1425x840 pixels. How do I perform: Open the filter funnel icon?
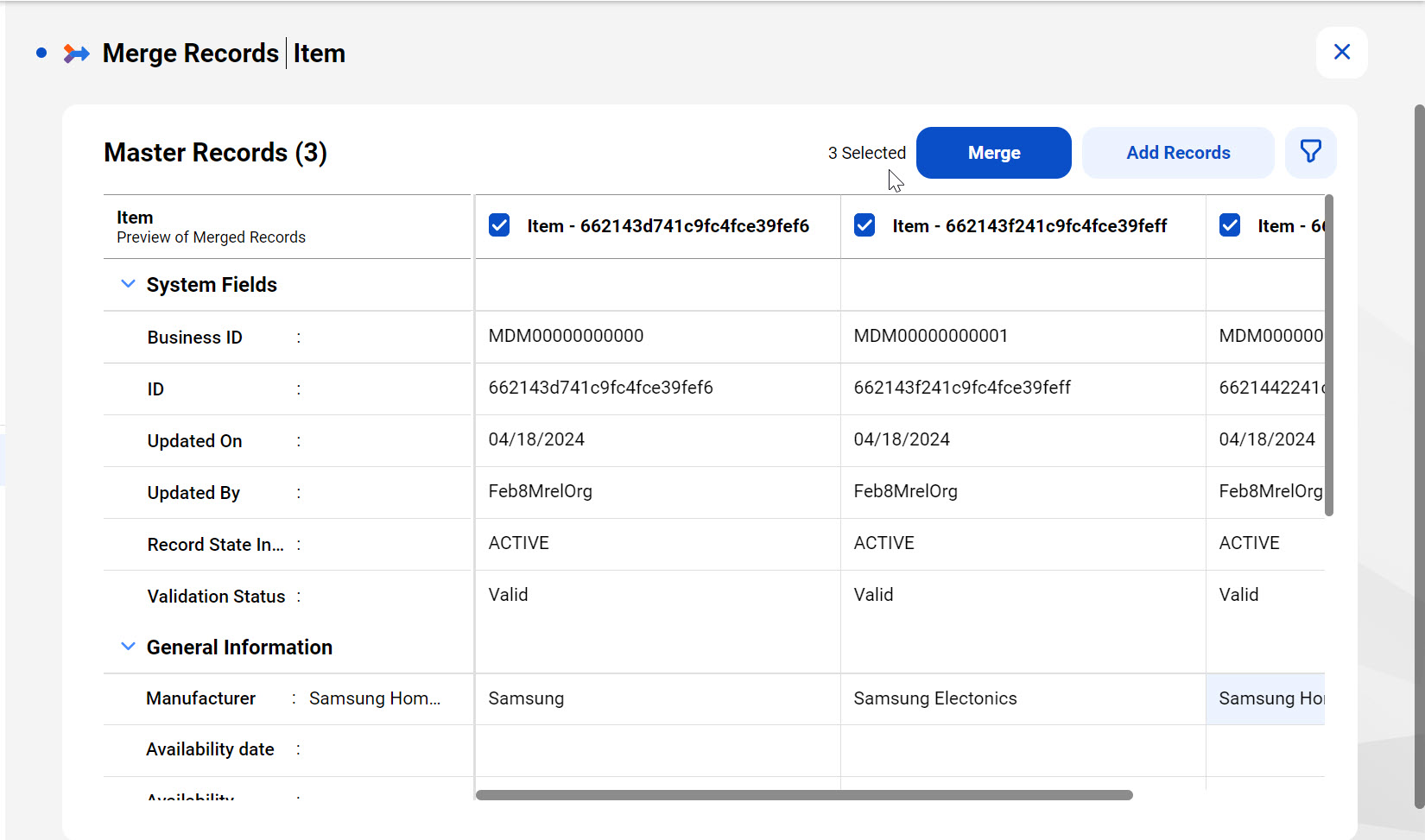tap(1310, 153)
